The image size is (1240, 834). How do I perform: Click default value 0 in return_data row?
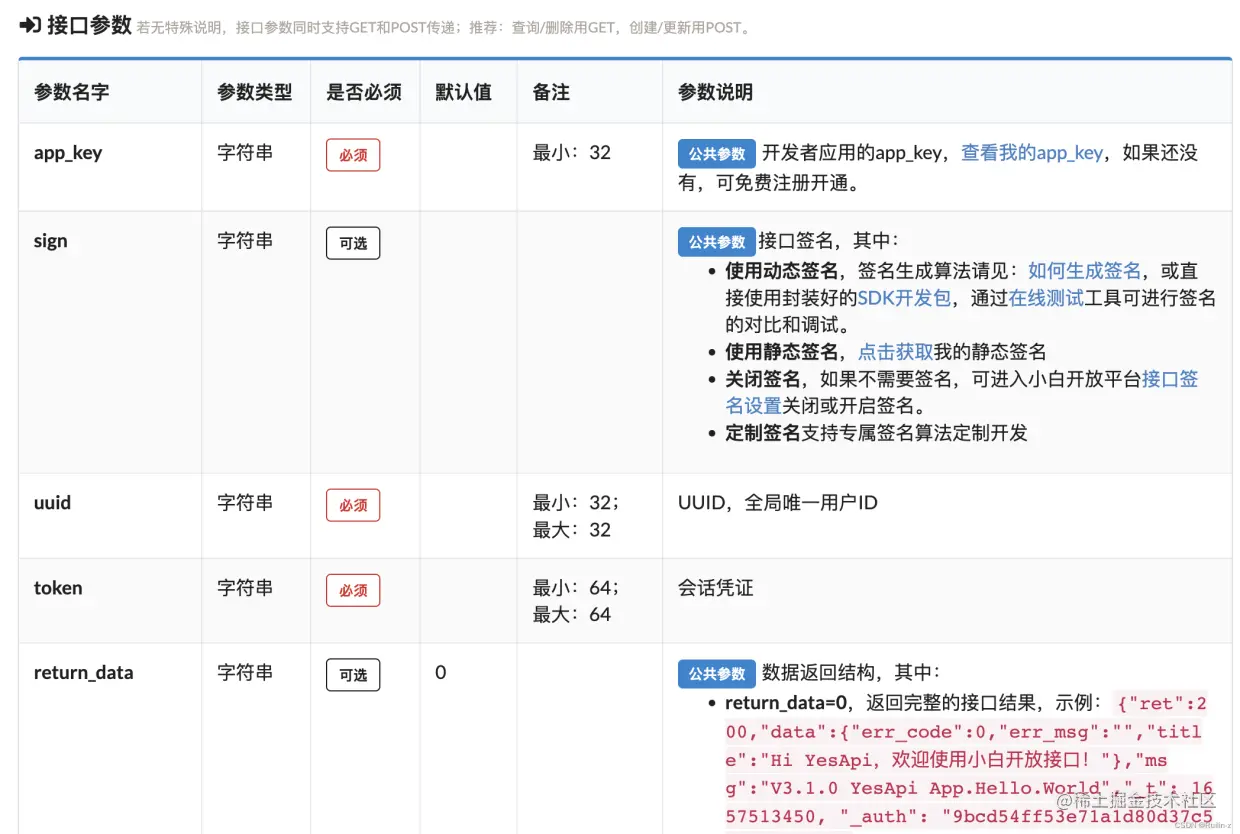(441, 673)
